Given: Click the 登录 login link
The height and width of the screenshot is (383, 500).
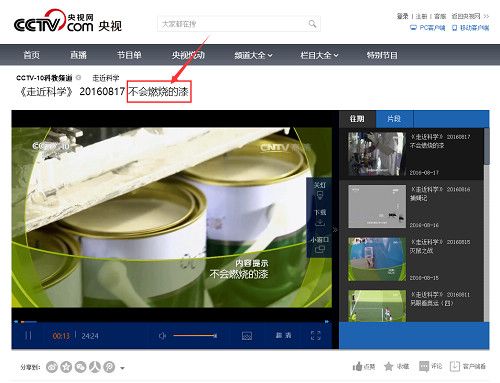Looking at the screenshot, I should (x=402, y=16).
